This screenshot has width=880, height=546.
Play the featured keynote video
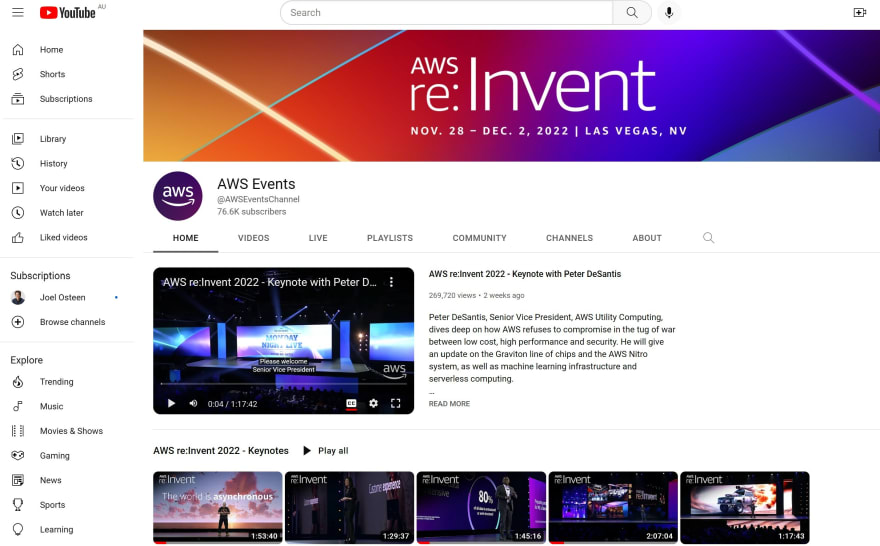click(x=171, y=403)
